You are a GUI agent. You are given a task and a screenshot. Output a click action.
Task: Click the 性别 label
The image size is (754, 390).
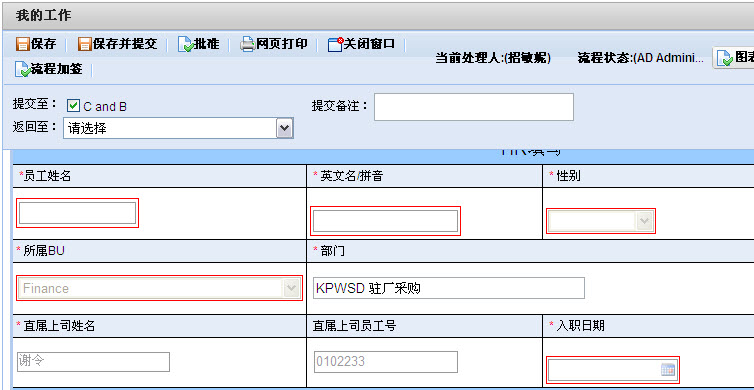568,176
